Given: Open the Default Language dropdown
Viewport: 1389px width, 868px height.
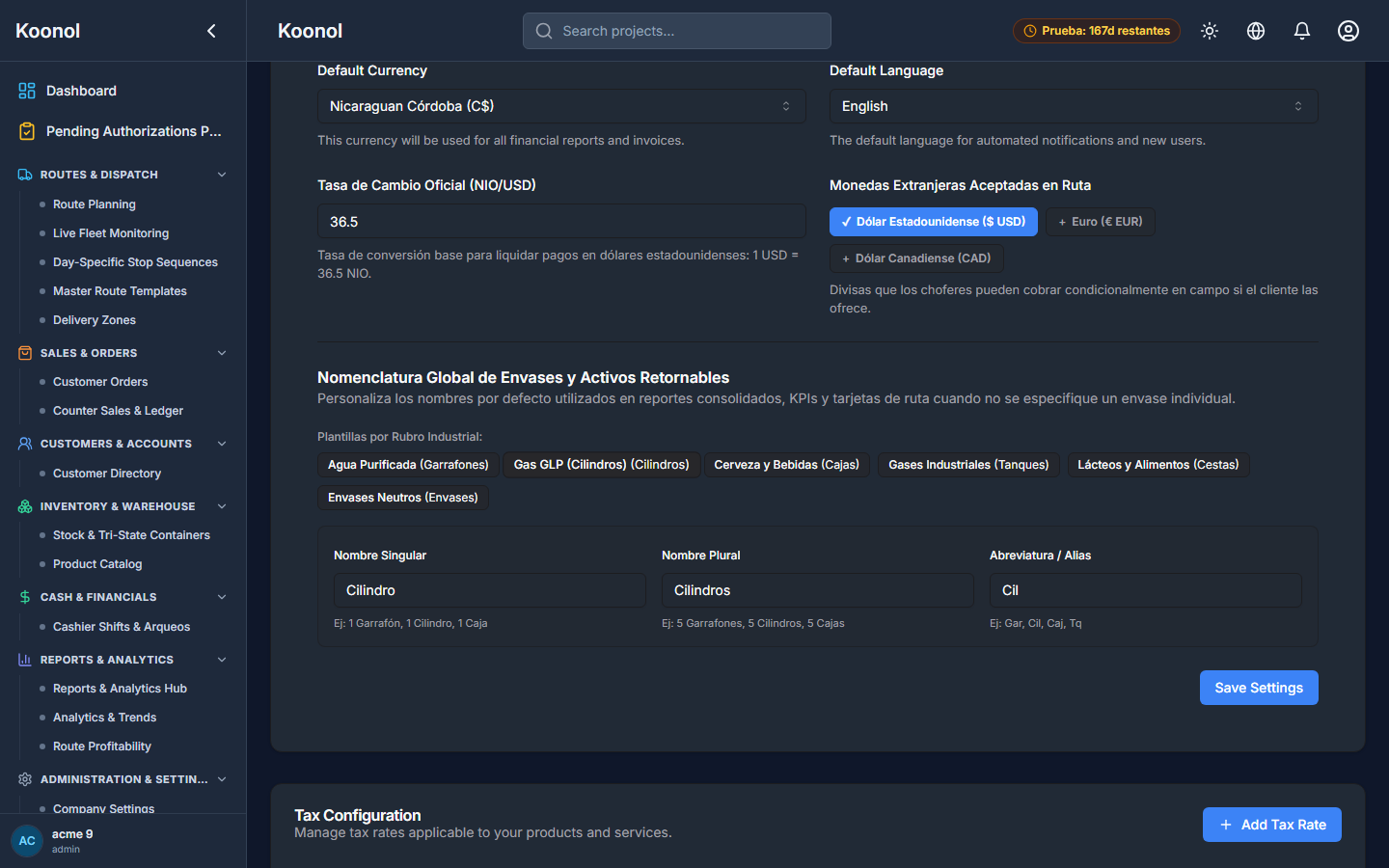Looking at the screenshot, I should click(x=1074, y=106).
